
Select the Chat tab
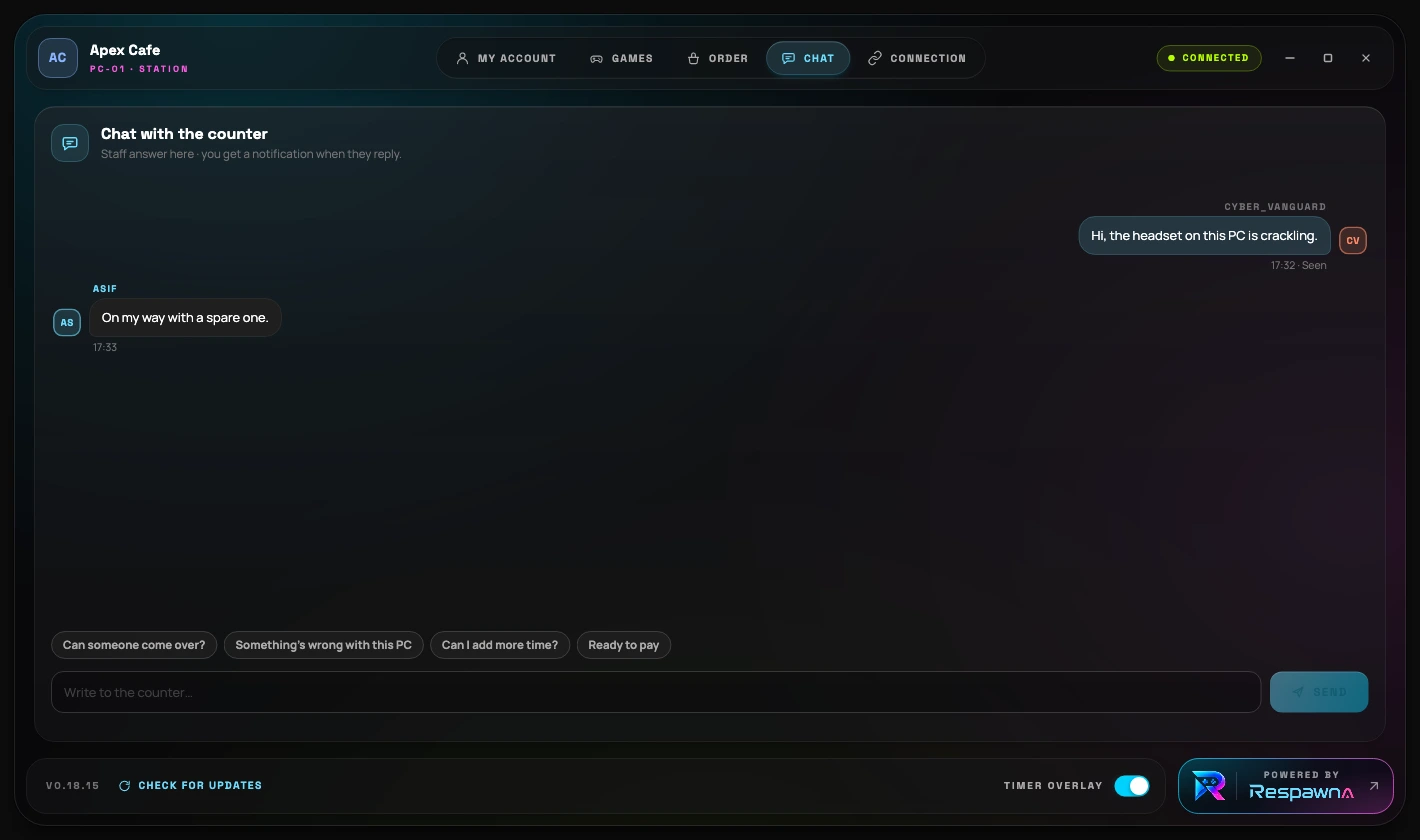808,58
